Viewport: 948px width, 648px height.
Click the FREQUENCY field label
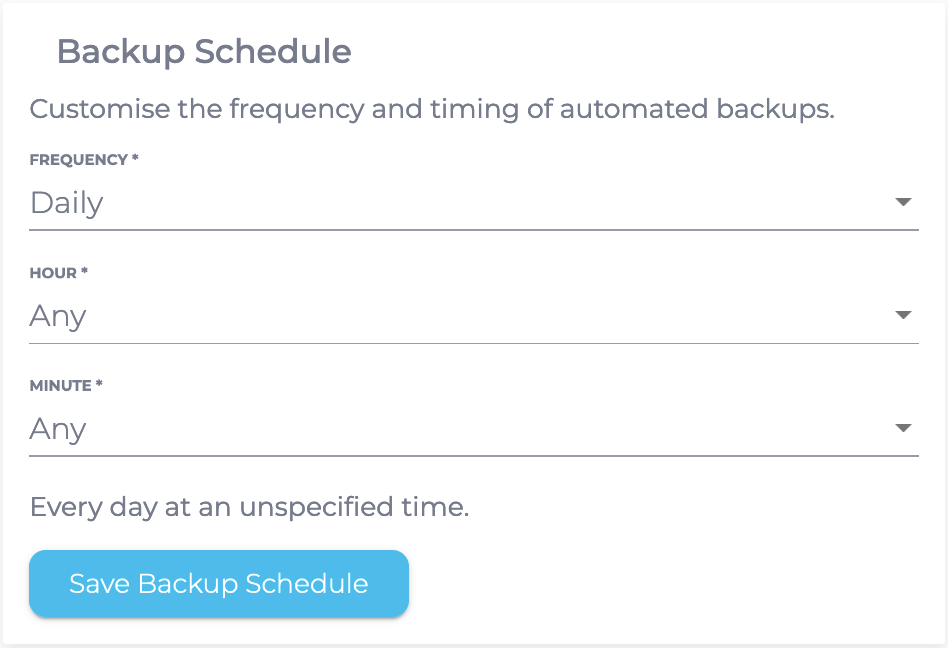pos(78,160)
